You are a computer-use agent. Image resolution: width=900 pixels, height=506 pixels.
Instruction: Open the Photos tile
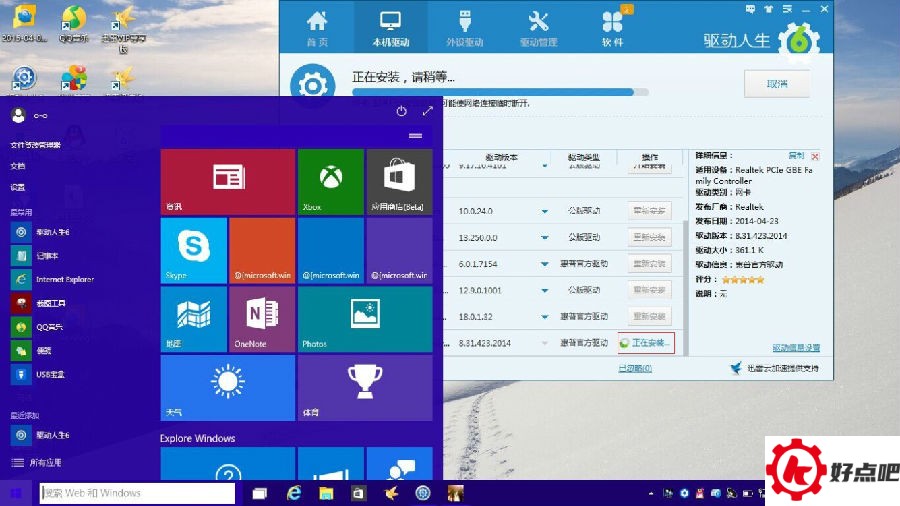point(365,319)
